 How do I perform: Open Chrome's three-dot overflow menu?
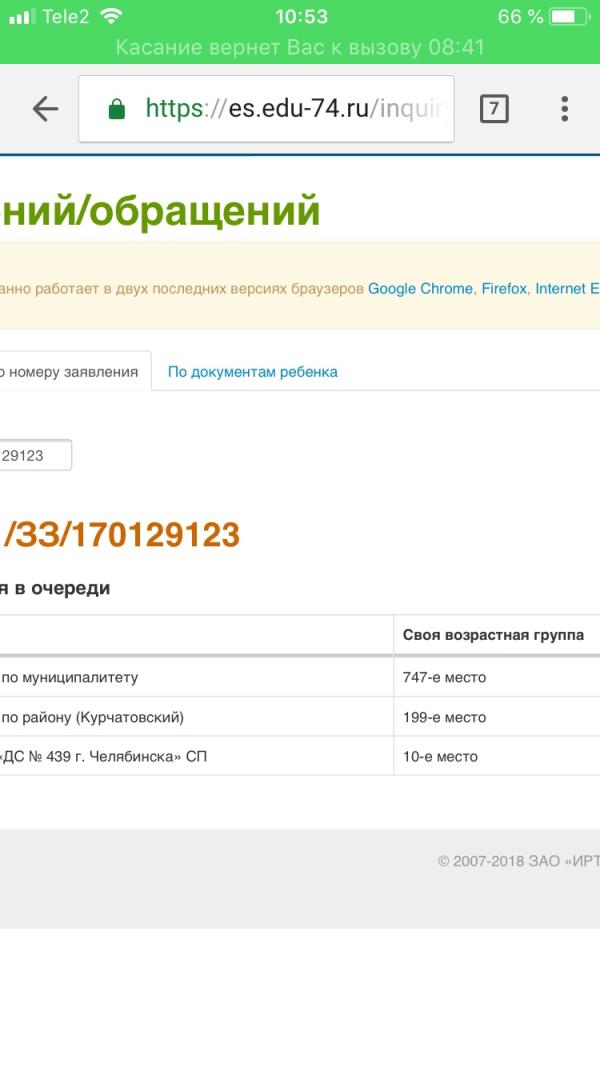(565, 109)
